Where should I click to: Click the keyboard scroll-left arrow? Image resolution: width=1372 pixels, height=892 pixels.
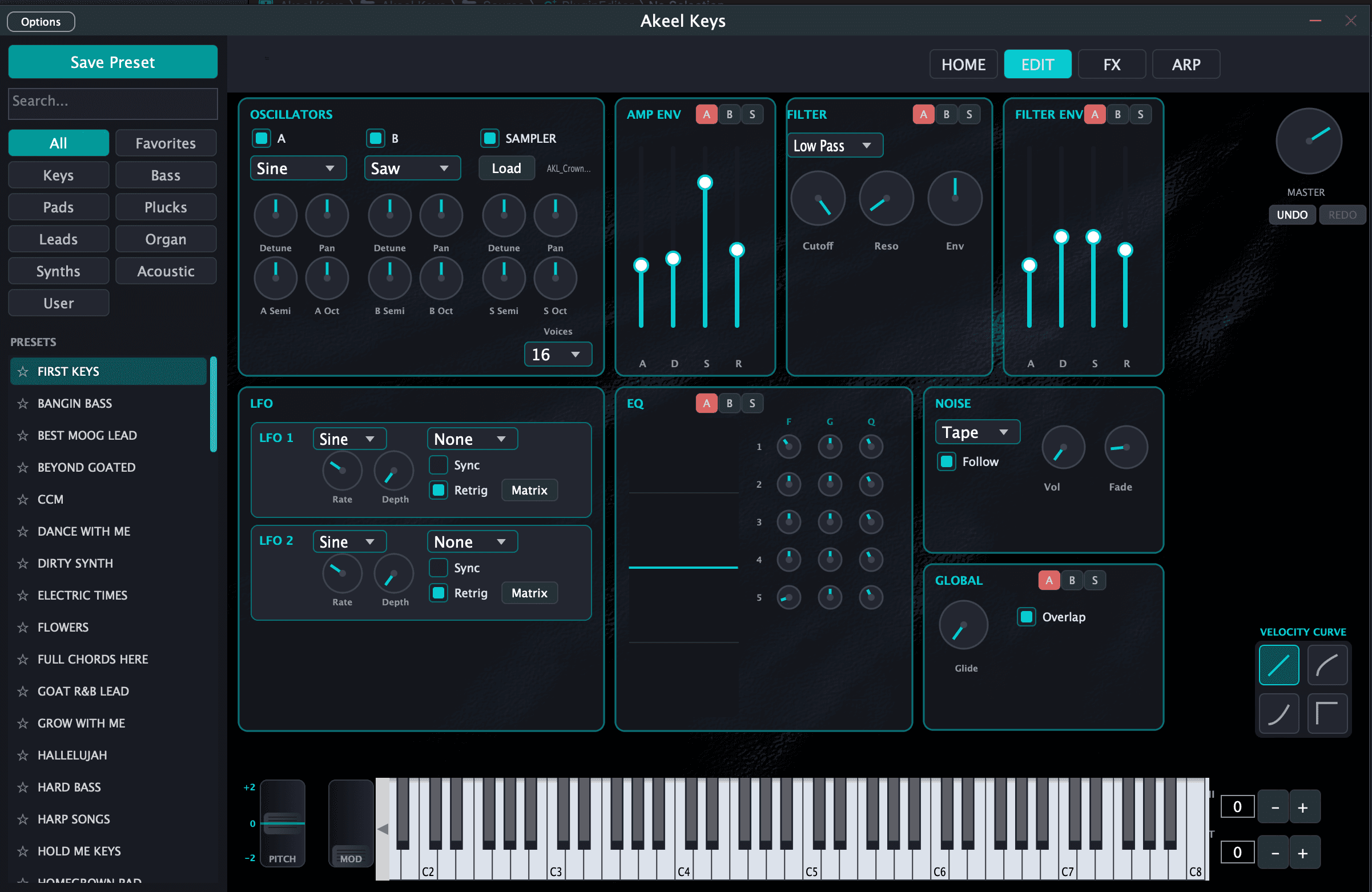(382, 829)
